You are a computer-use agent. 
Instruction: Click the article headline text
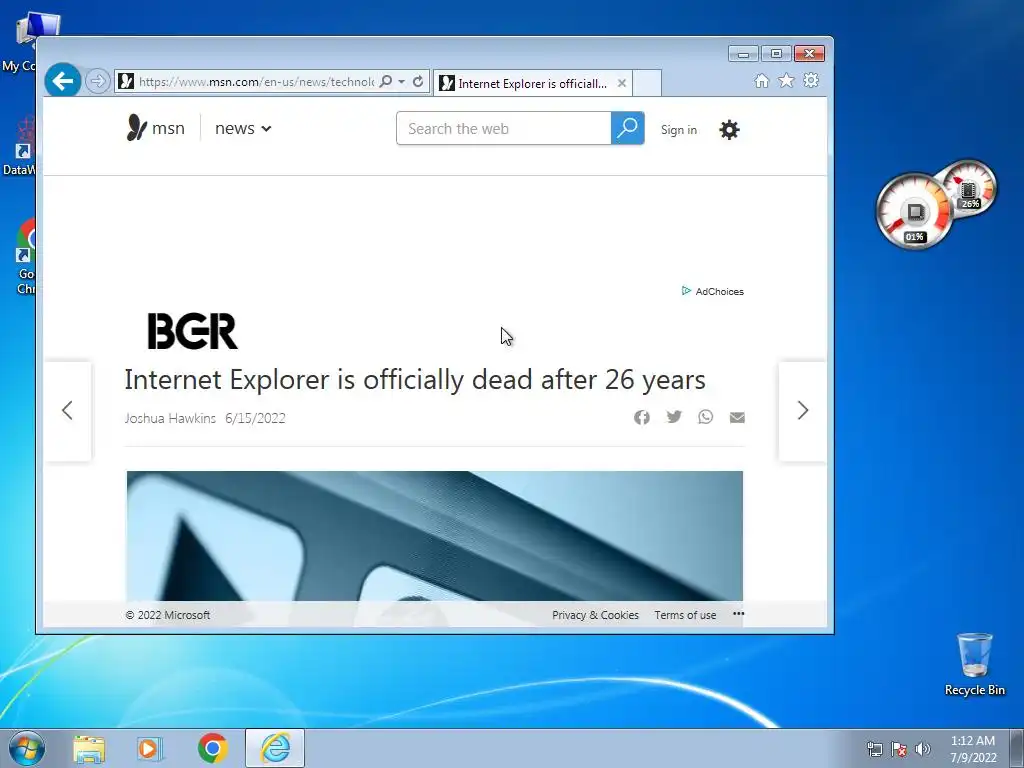point(415,379)
